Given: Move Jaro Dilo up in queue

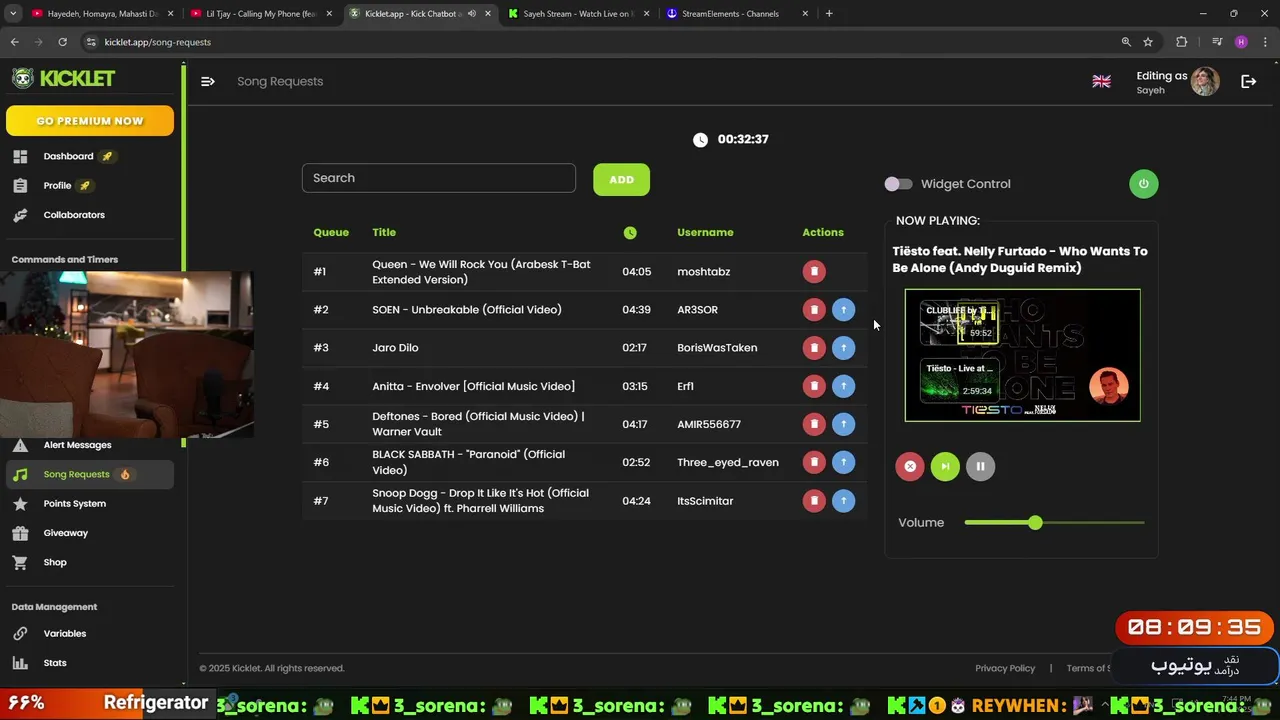Looking at the screenshot, I should pos(843,348).
